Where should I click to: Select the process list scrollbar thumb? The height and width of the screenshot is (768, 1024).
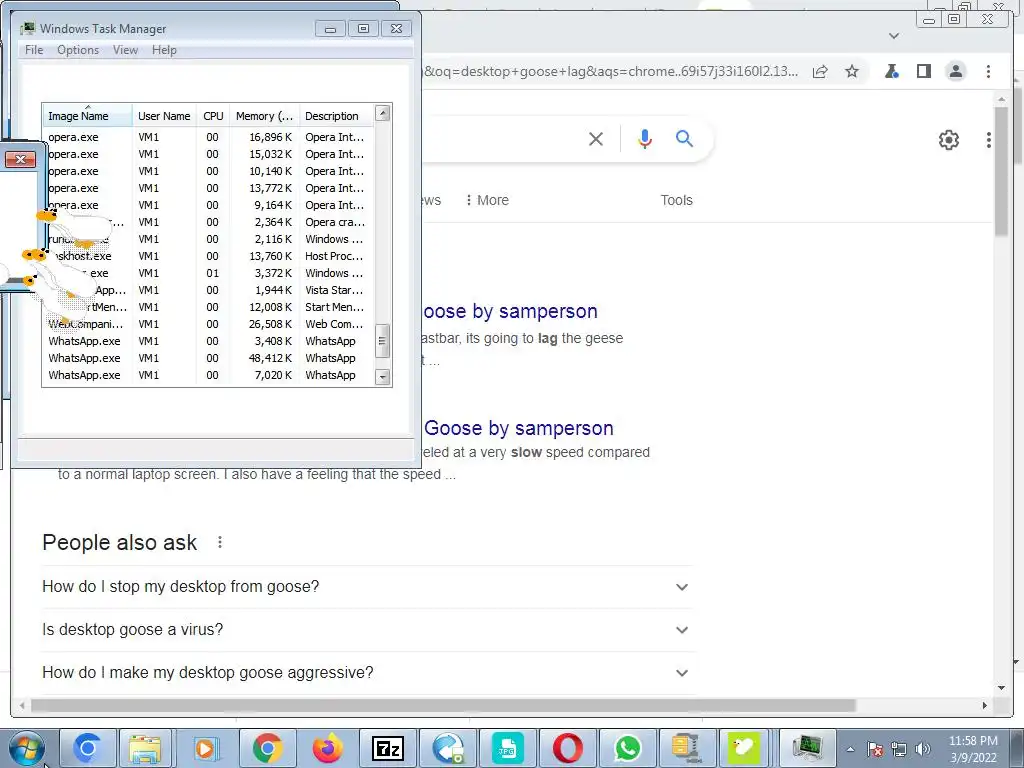(x=383, y=341)
